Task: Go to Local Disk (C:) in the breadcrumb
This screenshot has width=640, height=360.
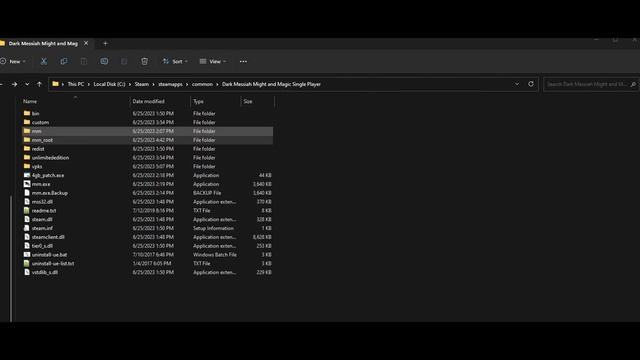Action: [x=109, y=84]
